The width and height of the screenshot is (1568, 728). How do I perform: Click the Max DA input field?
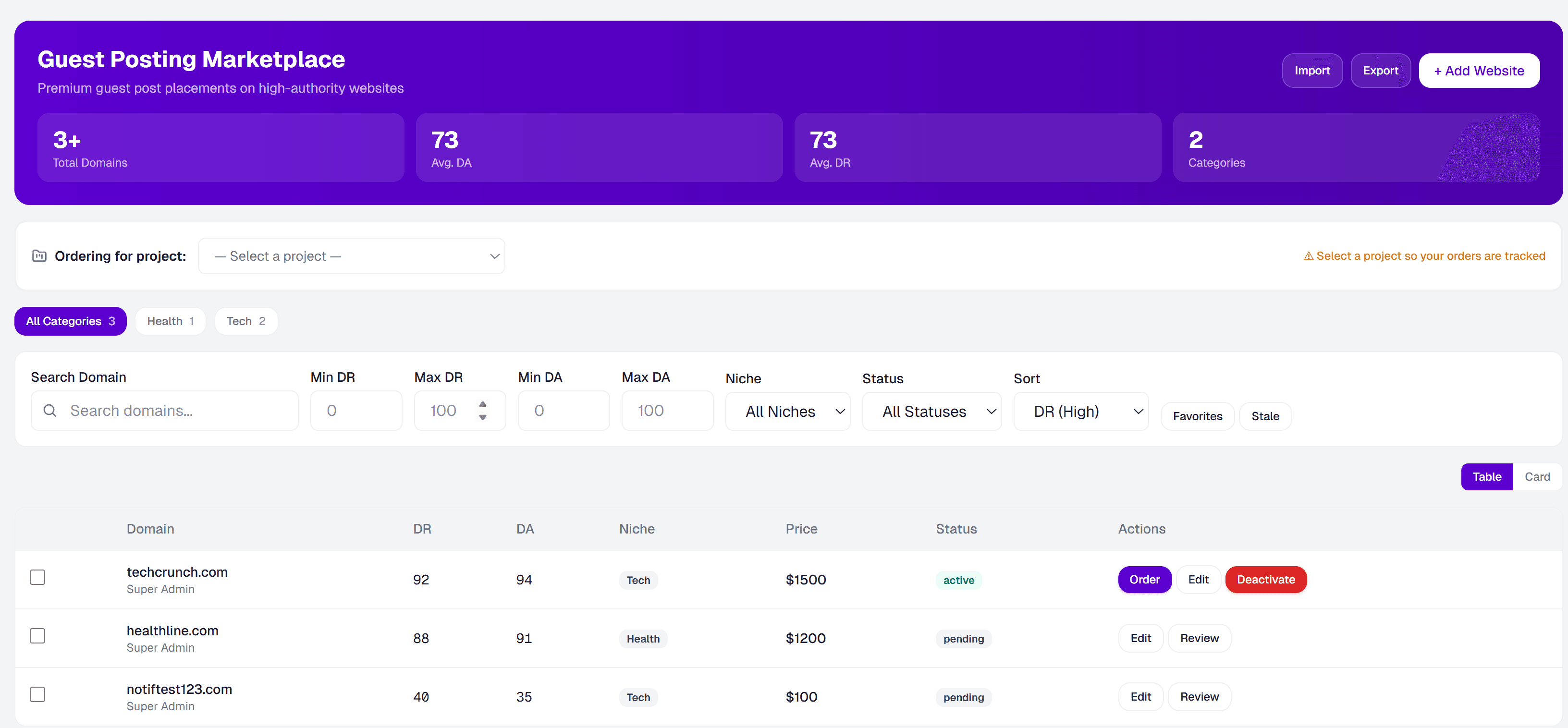coord(667,411)
